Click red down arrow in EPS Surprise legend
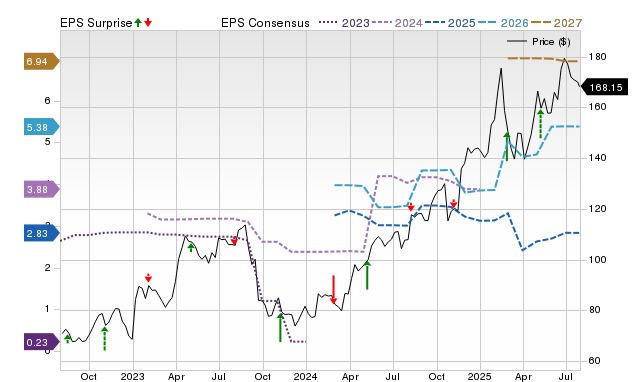Screen dimensions: 640x382 point(148,23)
